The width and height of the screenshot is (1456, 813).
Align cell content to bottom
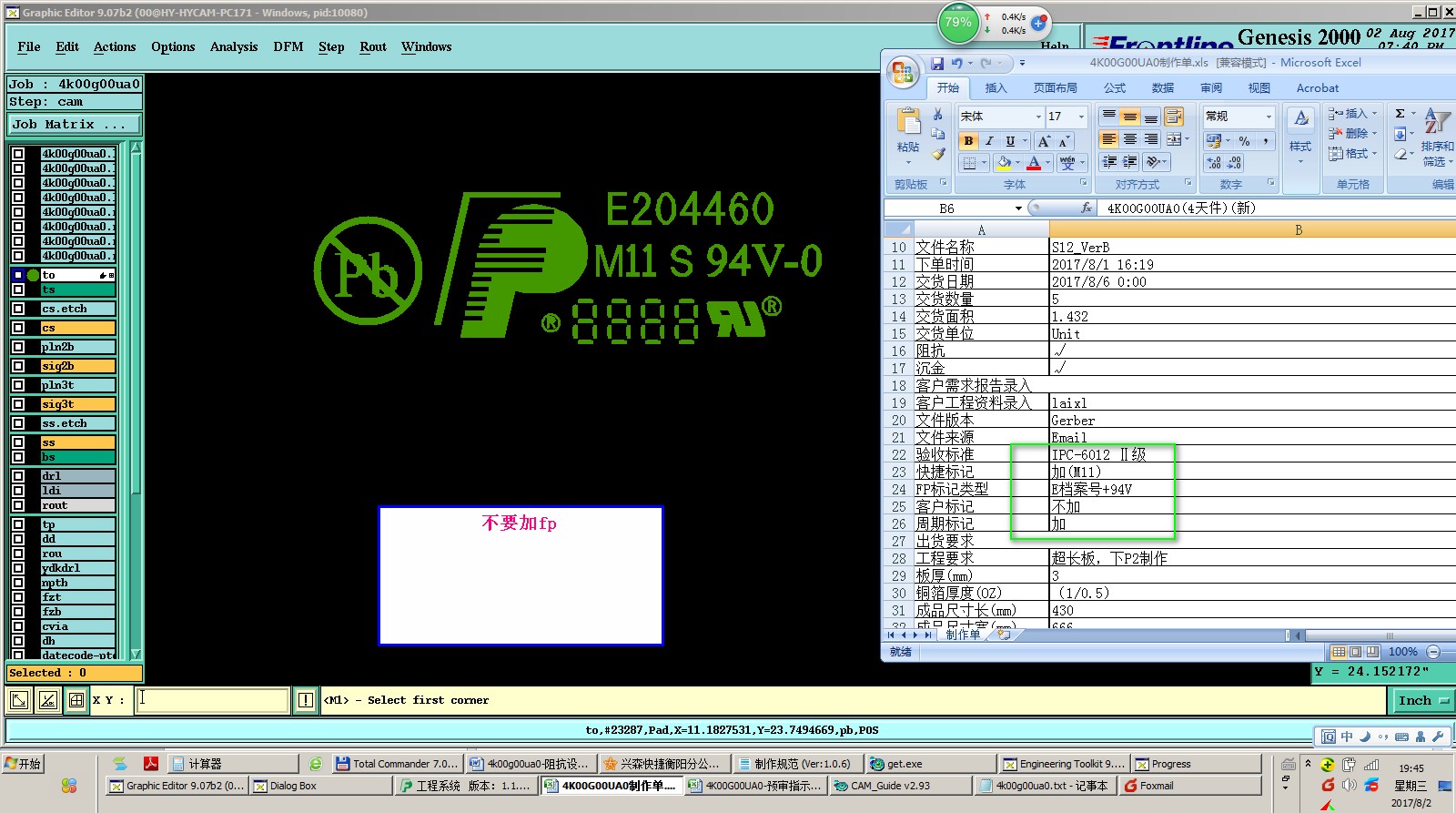(1151, 117)
